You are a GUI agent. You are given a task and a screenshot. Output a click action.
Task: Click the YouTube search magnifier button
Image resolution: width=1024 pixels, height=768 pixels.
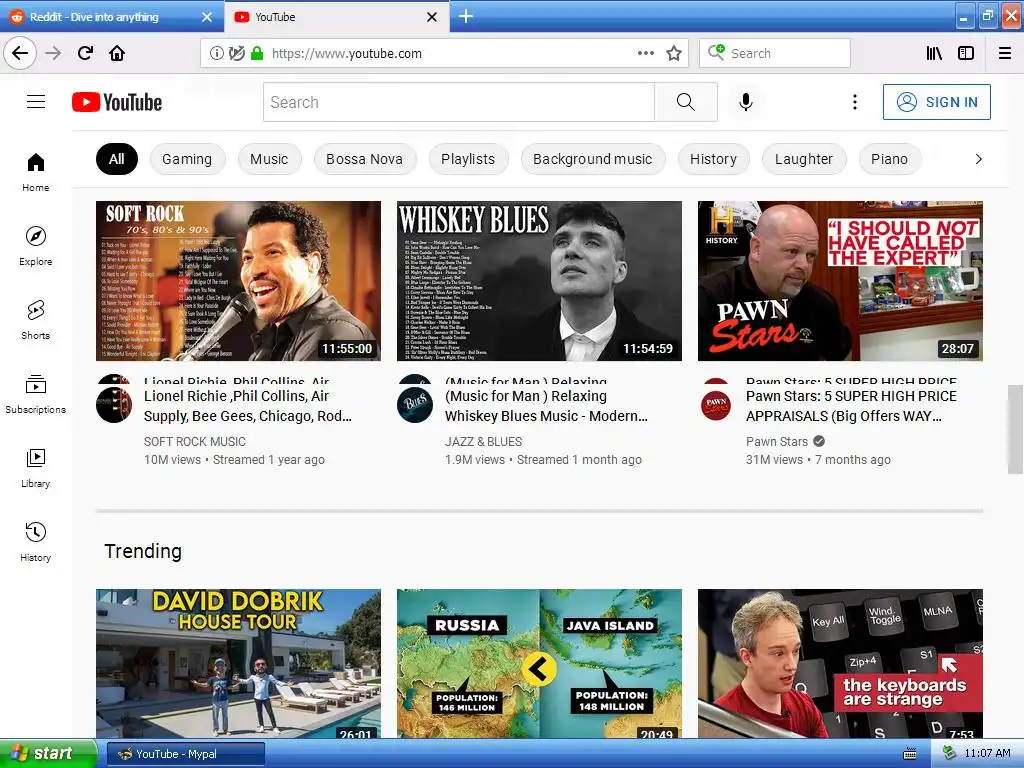coord(686,102)
